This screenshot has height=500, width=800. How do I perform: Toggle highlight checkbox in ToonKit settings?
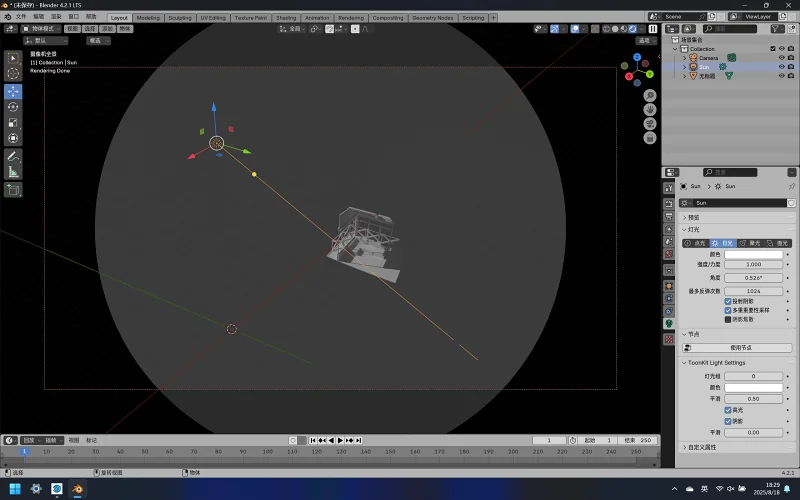coord(728,410)
